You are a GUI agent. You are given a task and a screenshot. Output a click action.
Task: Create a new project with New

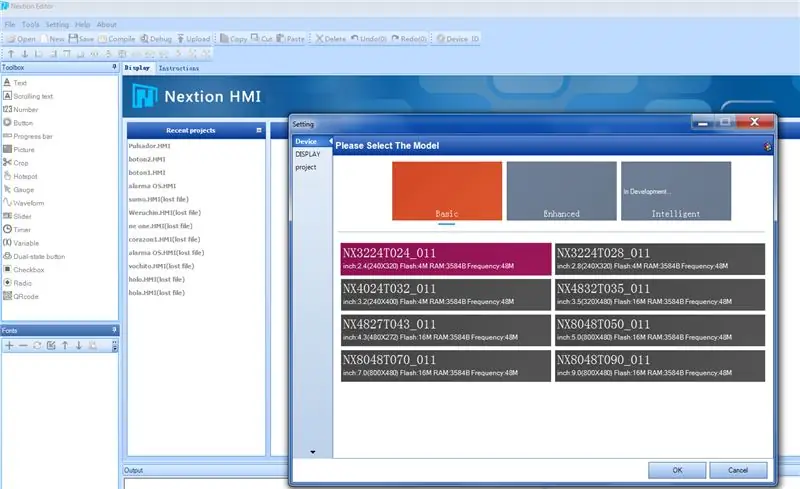tap(53, 39)
